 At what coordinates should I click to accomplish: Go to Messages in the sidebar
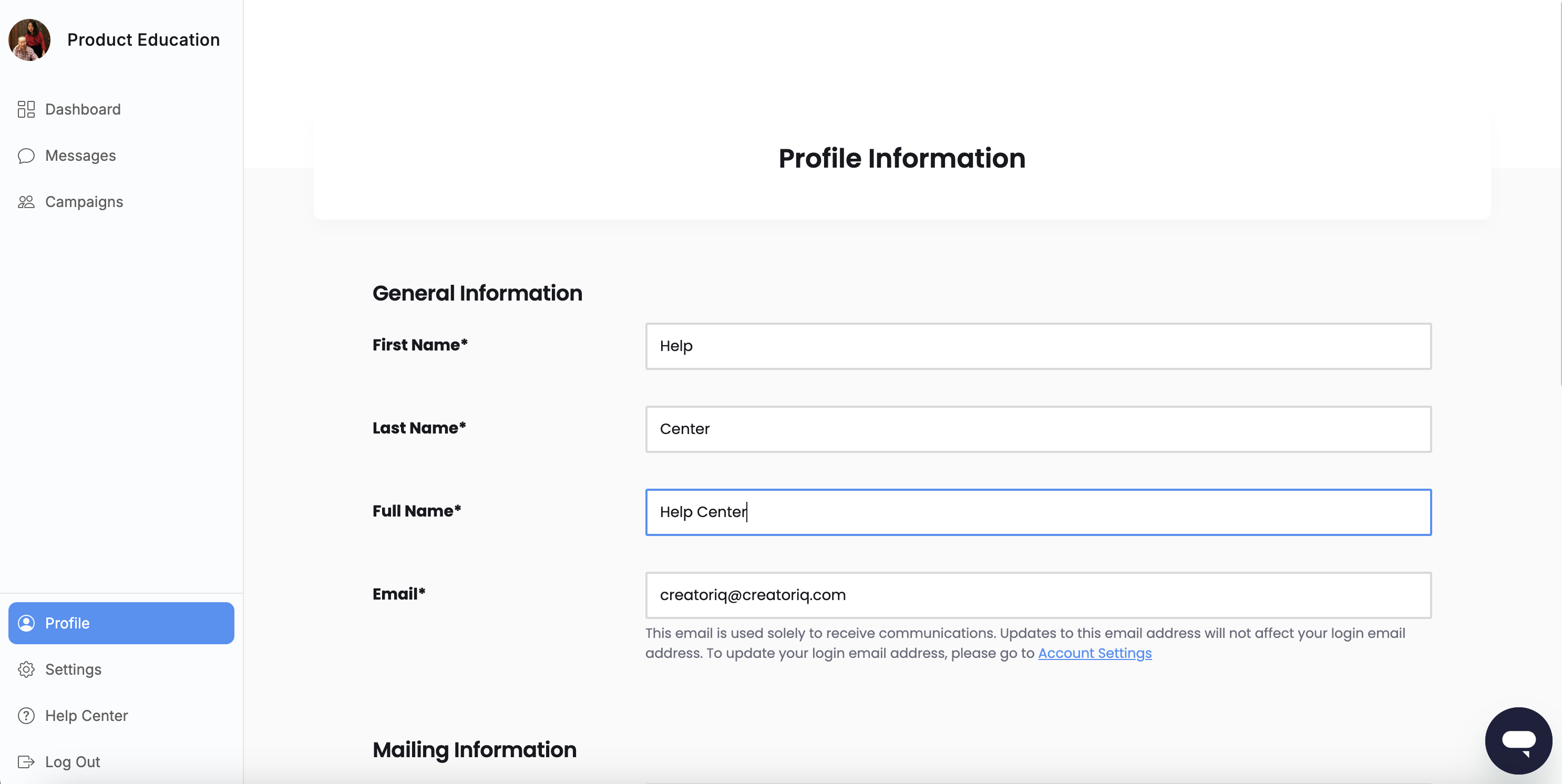coord(121,156)
